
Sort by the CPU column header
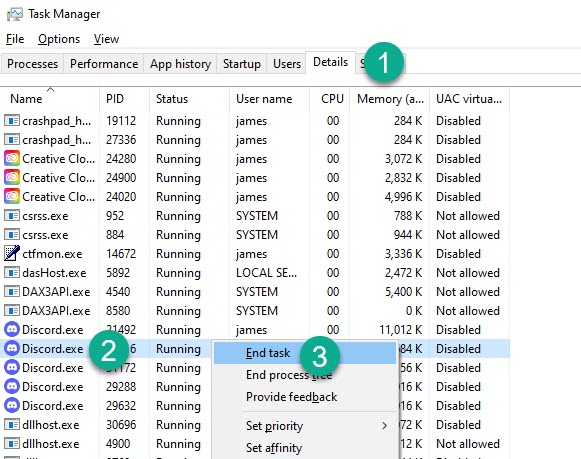pyautogui.click(x=329, y=99)
